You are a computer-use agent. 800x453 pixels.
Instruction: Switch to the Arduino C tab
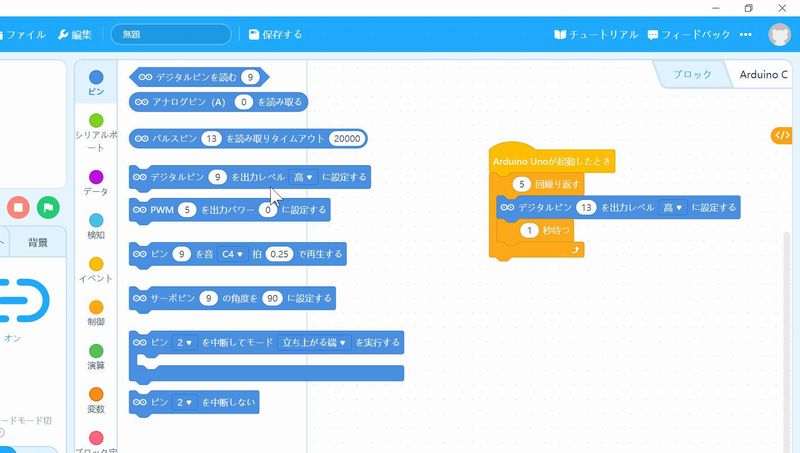tap(763, 75)
